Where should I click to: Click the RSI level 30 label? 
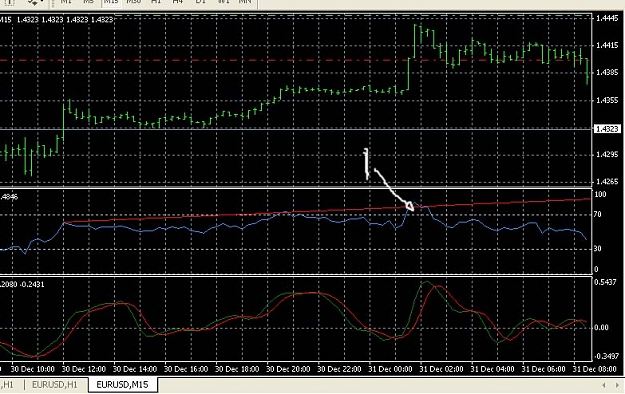597,248
